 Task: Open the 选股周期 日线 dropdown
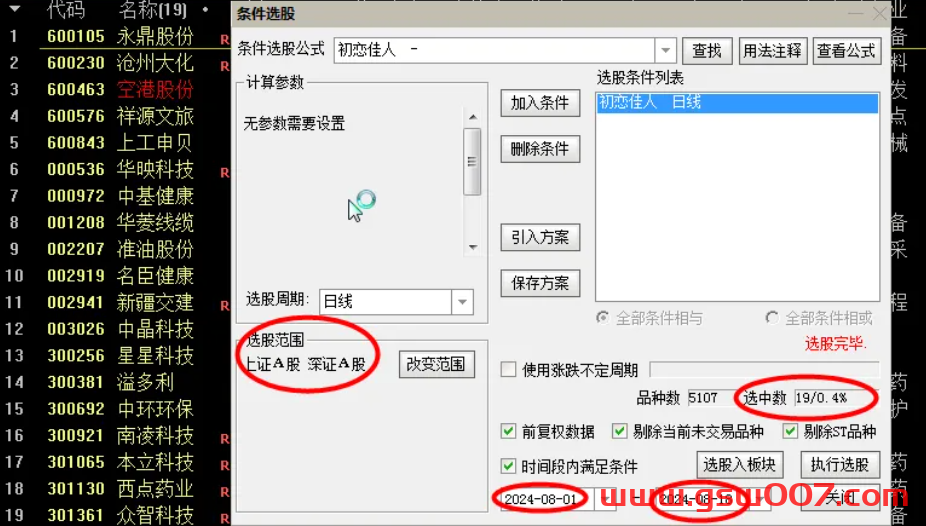tap(462, 302)
